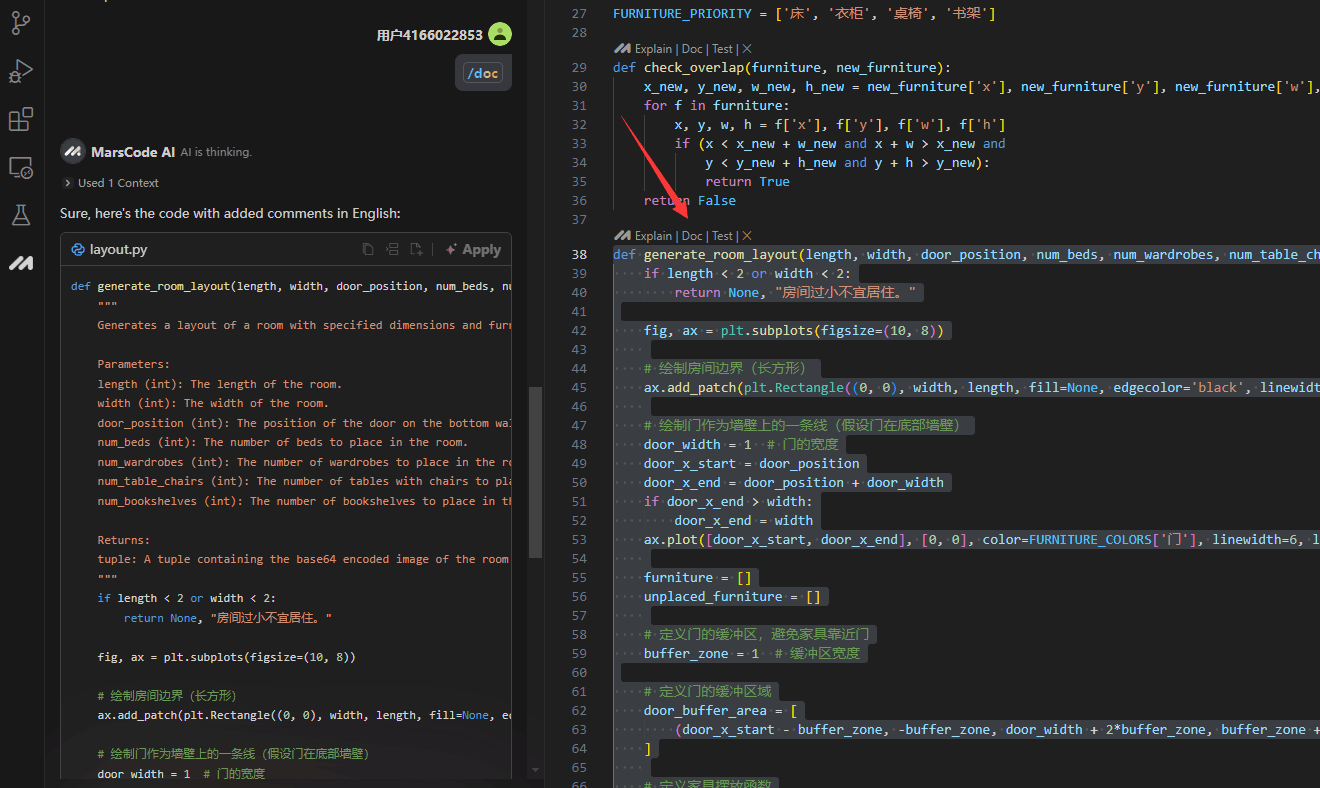Click Test above generate_room_layout function
1320x788 pixels.
point(722,235)
